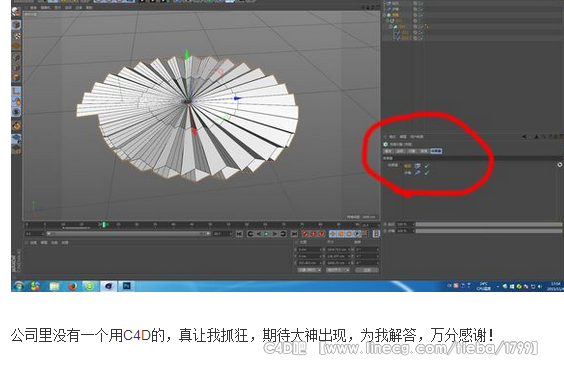Click back arrow in attribute manager header
The image size is (564, 365).
tap(524, 137)
